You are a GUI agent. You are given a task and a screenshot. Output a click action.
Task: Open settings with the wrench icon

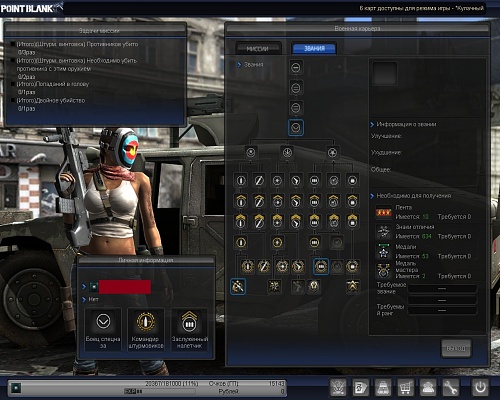pyautogui.click(x=450, y=388)
